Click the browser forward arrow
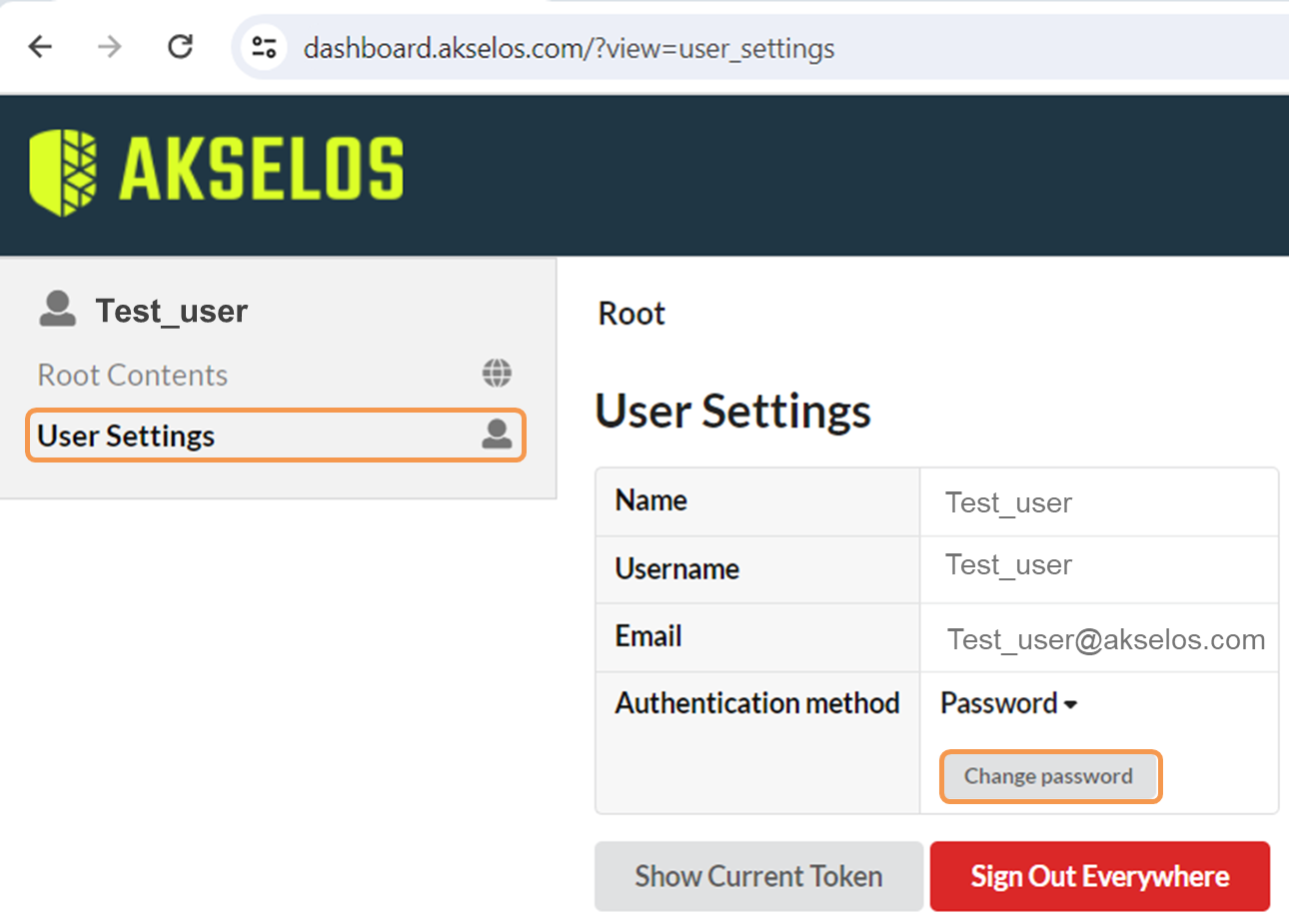This screenshot has height=924, width=1289. click(110, 46)
